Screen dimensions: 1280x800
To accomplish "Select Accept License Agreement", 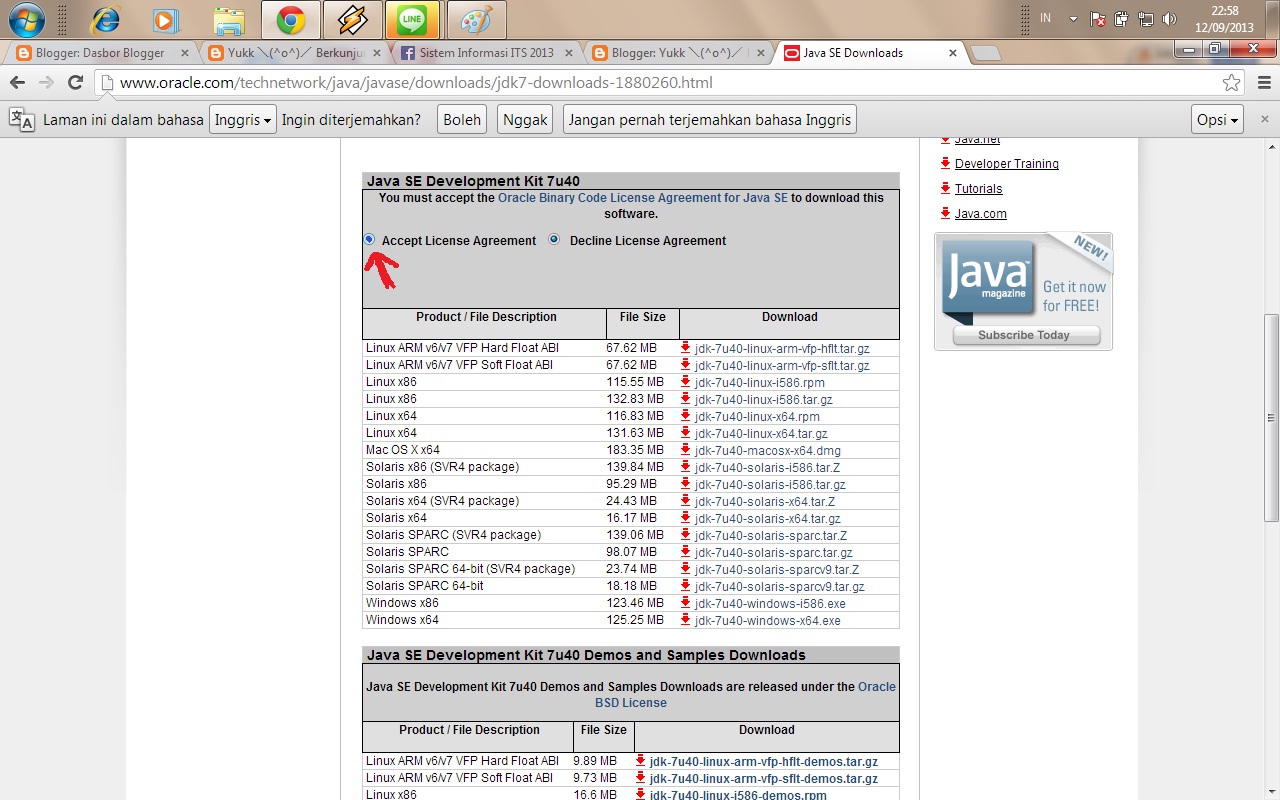I will 369,240.
